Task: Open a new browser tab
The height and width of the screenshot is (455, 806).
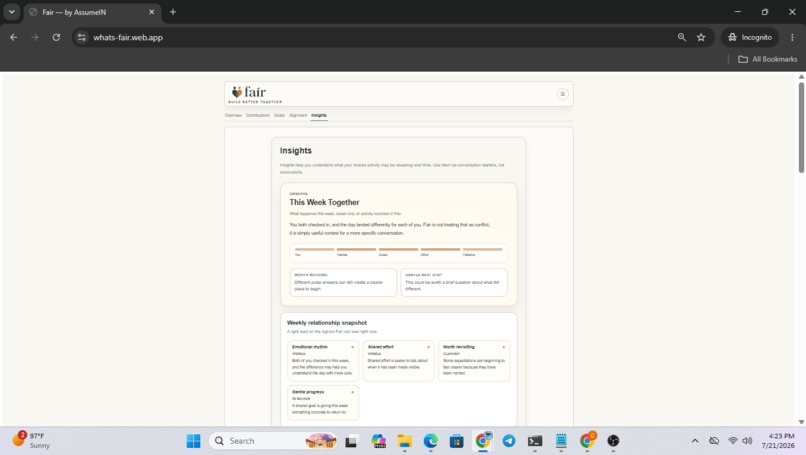Action: (x=173, y=12)
